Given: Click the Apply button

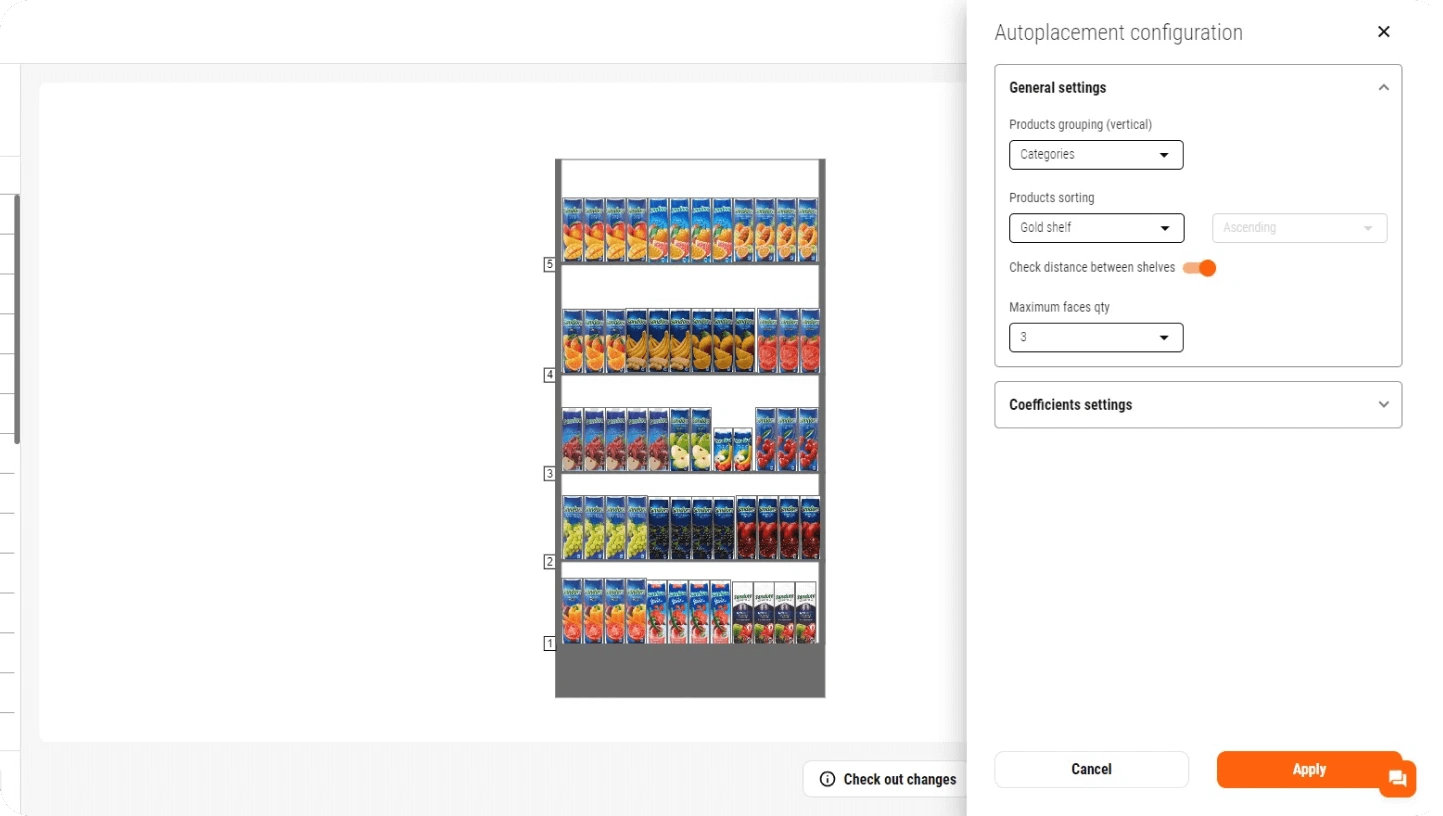Looking at the screenshot, I should tap(1308, 769).
